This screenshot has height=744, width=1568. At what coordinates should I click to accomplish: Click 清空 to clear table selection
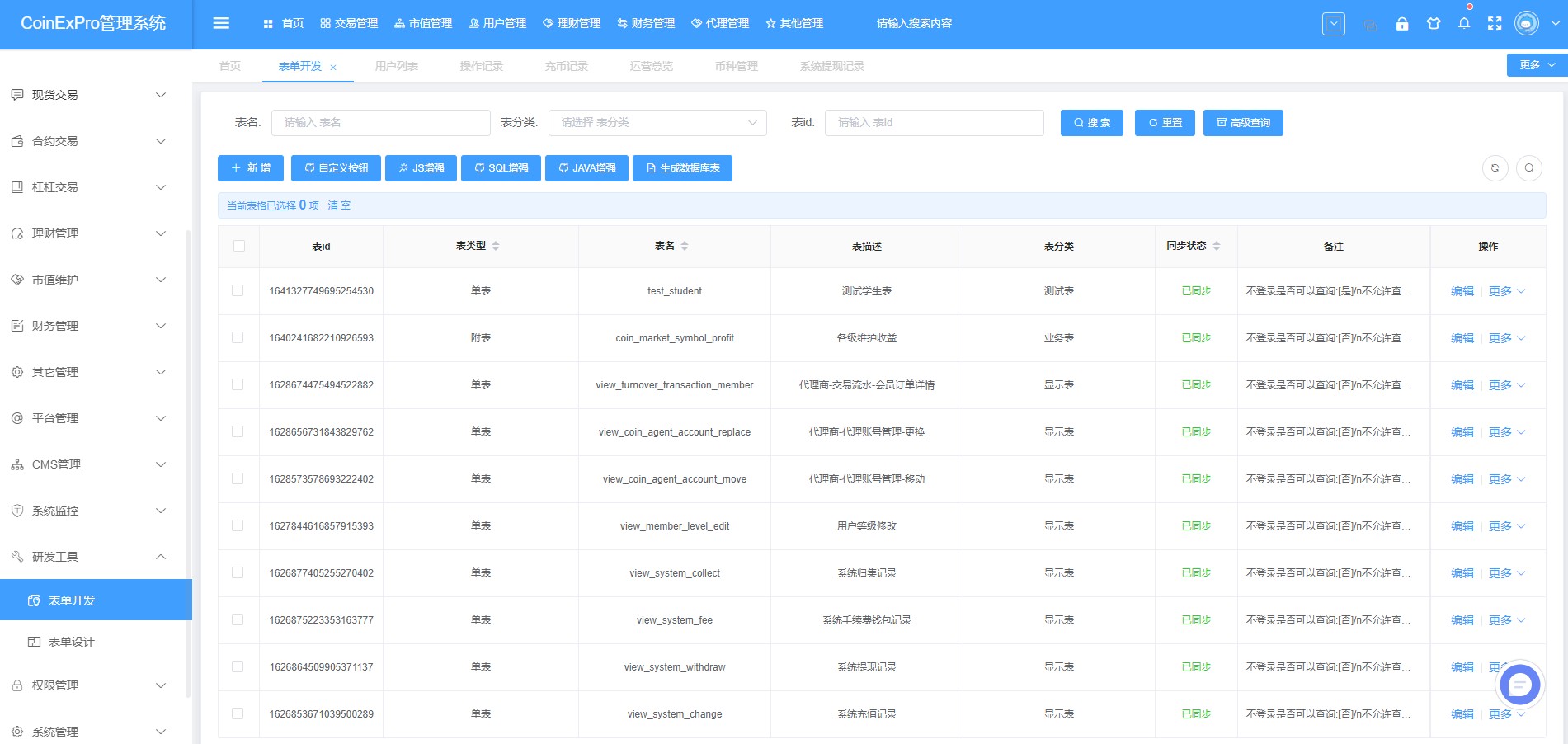click(x=339, y=205)
